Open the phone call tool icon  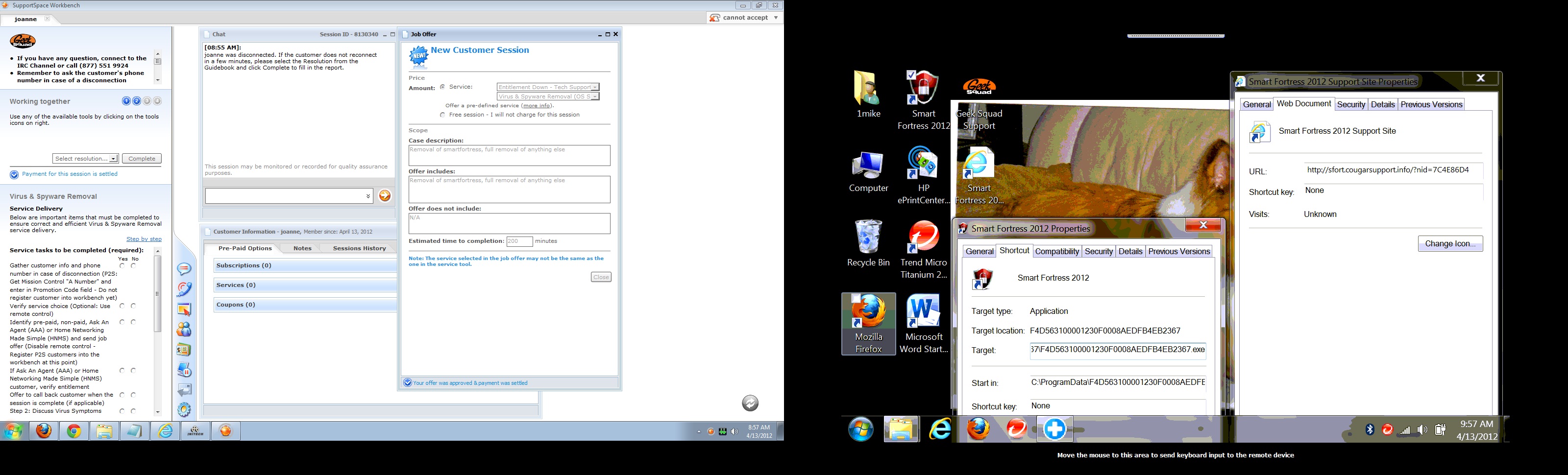184,289
